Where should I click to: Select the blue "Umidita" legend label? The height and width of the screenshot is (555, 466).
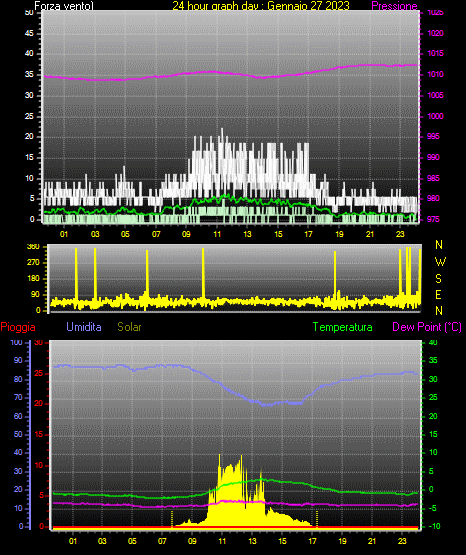pyautogui.click(x=84, y=327)
